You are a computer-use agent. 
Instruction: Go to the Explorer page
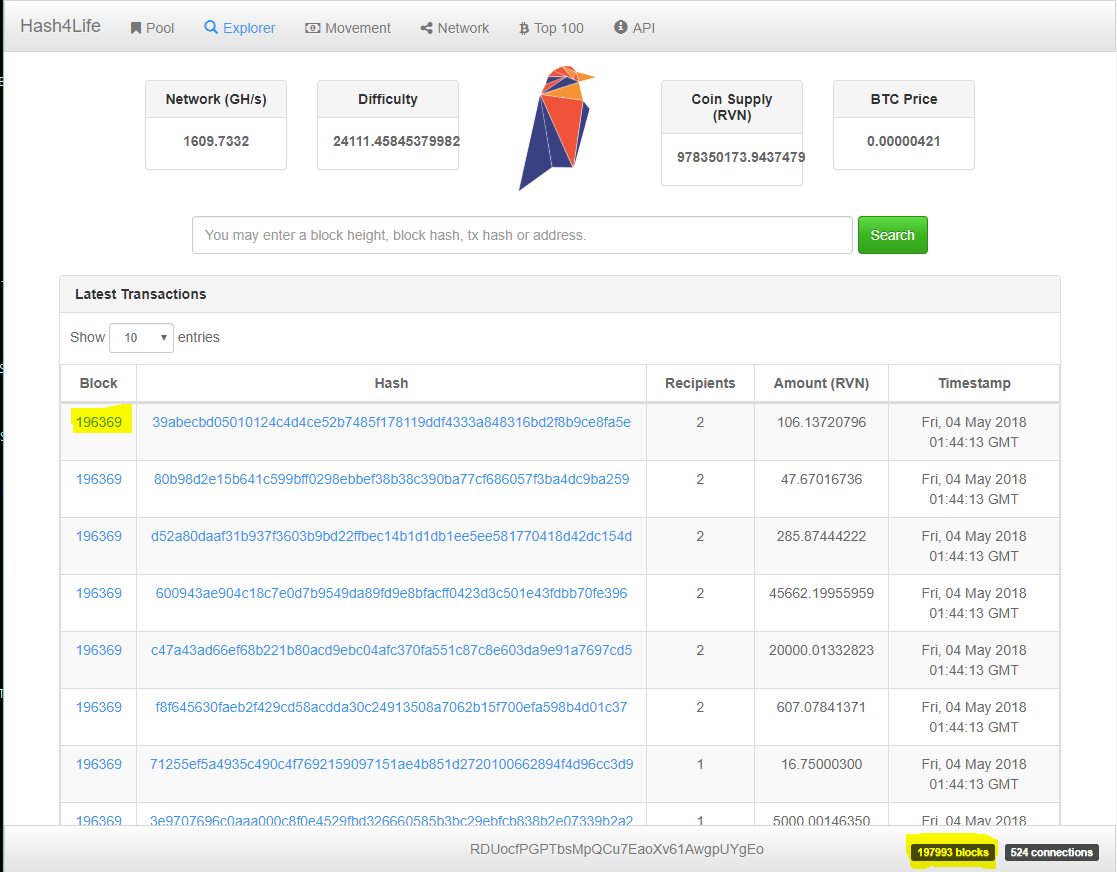click(x=239, y=28)
